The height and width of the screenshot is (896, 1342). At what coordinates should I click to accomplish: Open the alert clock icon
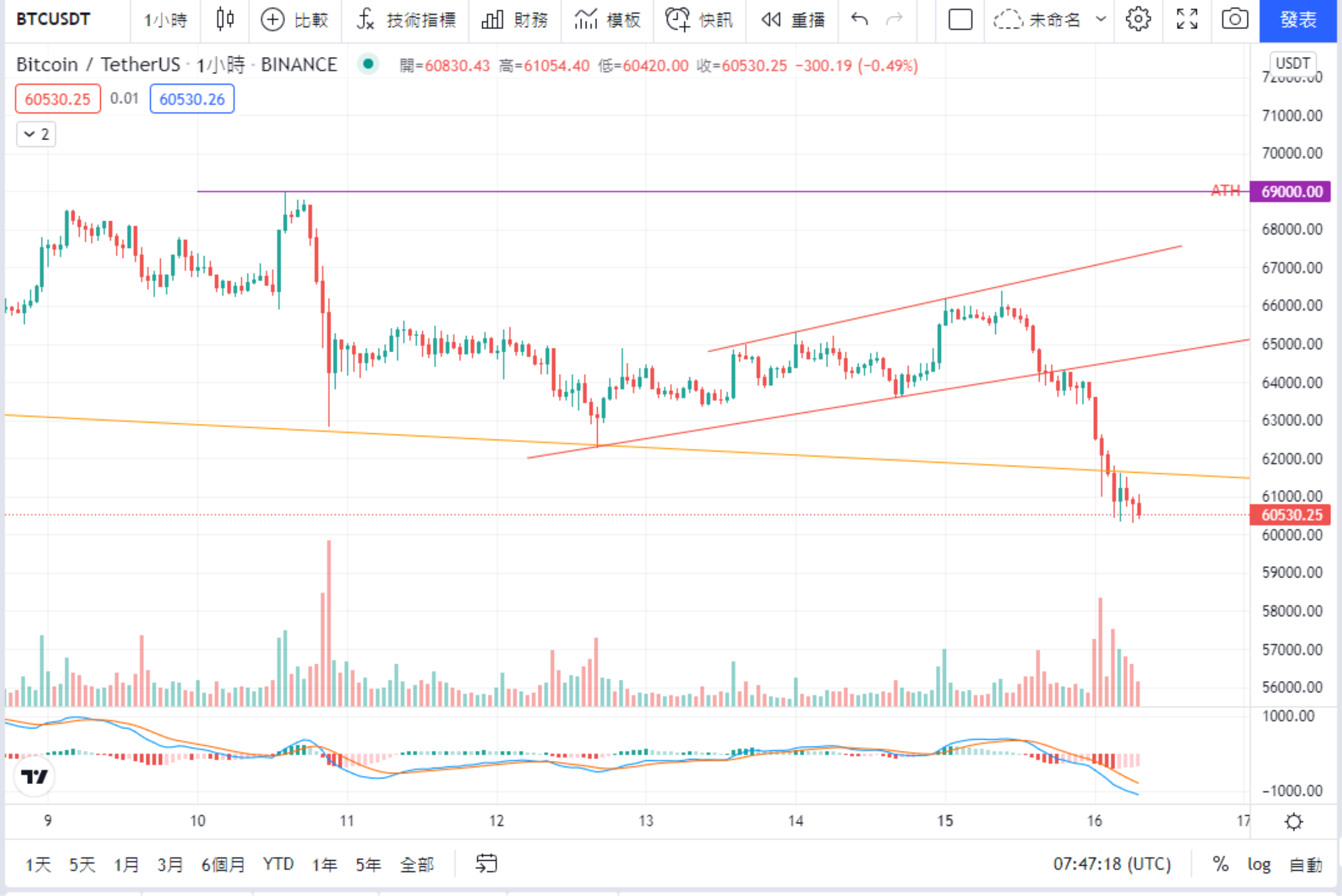[x=678, y=20]
